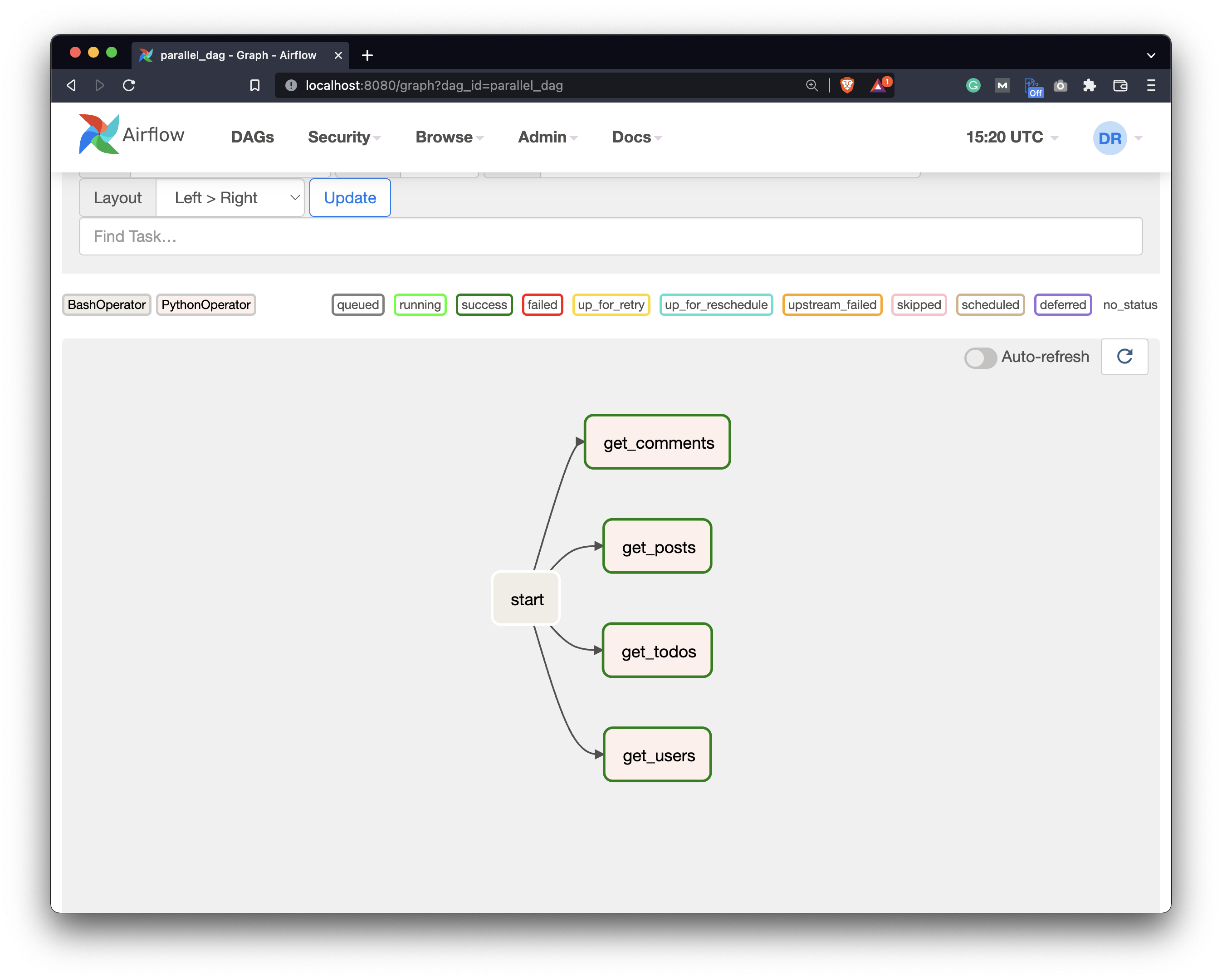Open the screenshot camera extension icon
This screenshot has width=1222, height=980.
click(1061, 85)
